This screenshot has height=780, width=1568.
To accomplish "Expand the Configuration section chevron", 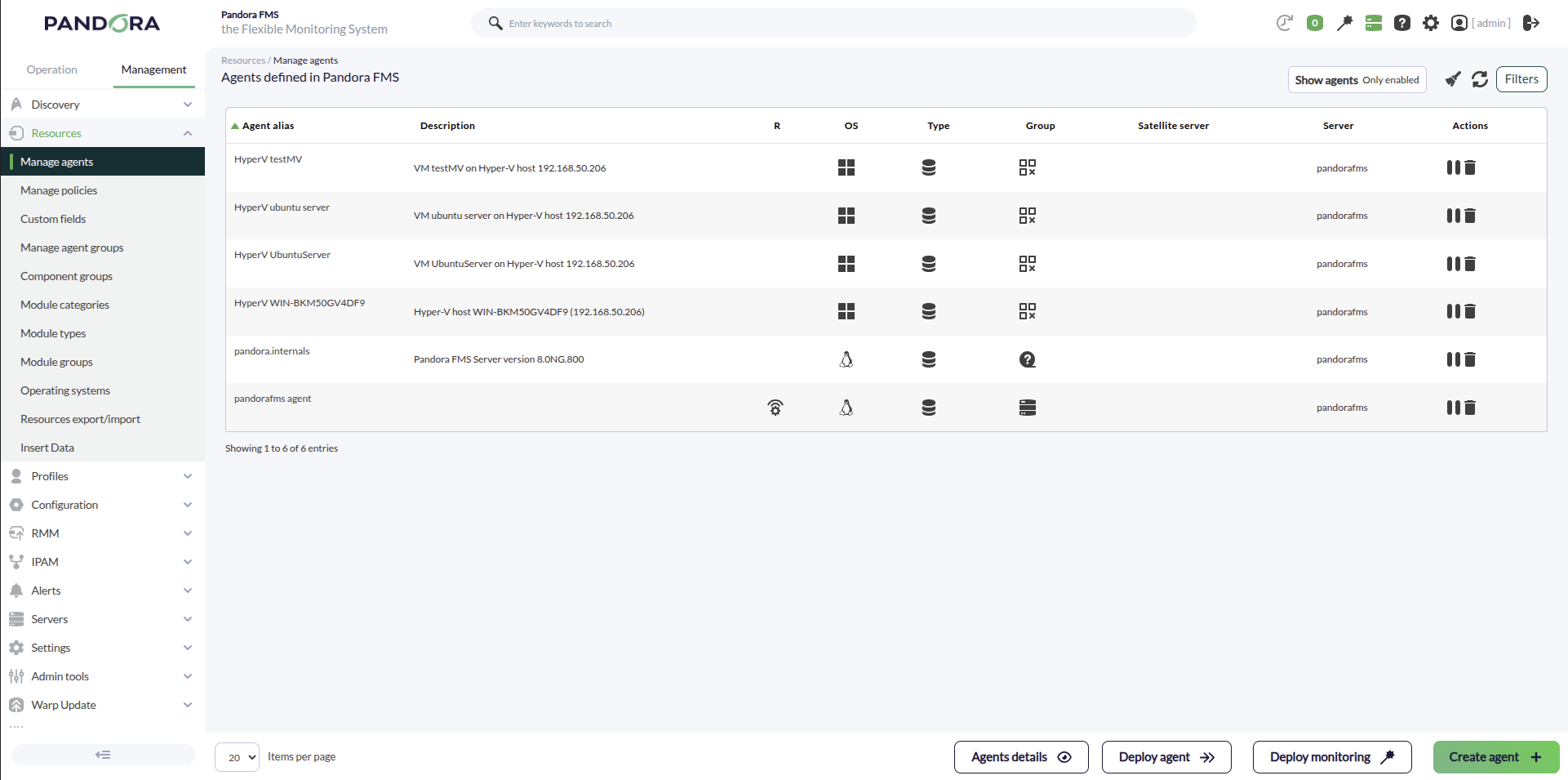I will pyautogui.click(x=188, y=505).
